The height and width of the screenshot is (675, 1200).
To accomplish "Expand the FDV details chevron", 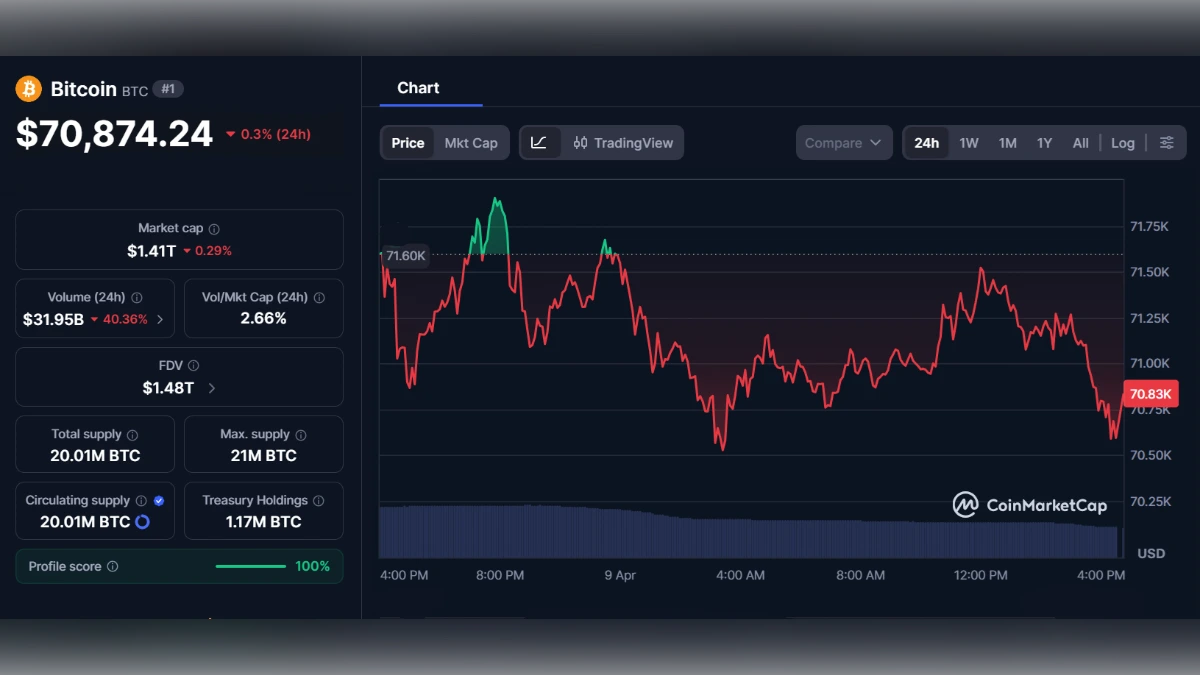I will 210,388.
